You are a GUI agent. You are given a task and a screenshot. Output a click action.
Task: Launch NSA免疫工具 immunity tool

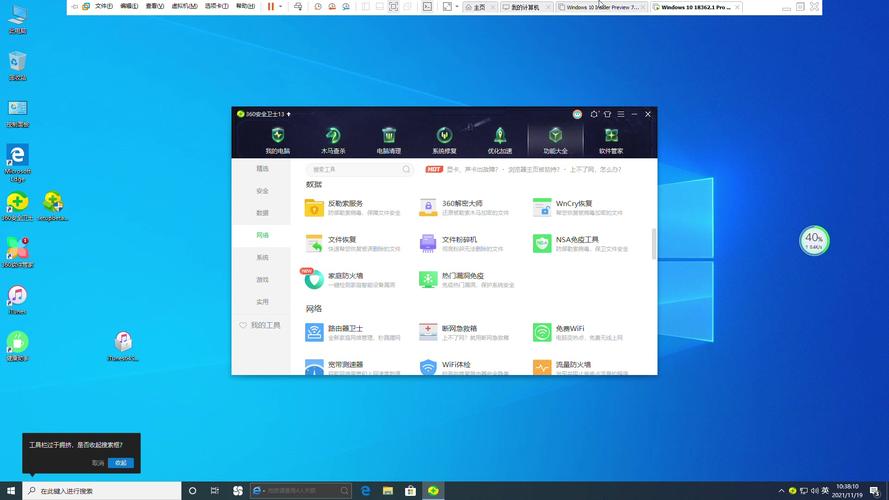coord(581,244)
